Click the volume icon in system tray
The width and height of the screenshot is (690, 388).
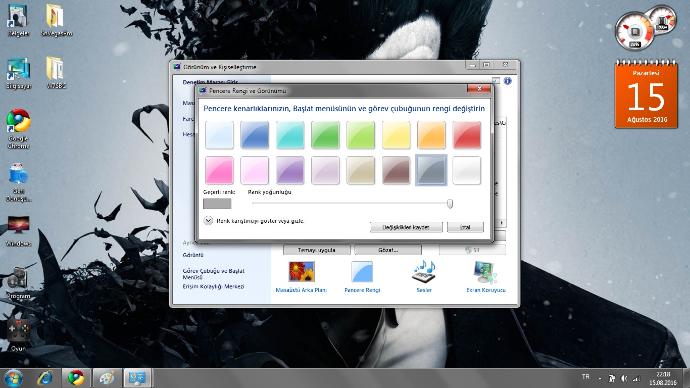[x=624, y=378]
